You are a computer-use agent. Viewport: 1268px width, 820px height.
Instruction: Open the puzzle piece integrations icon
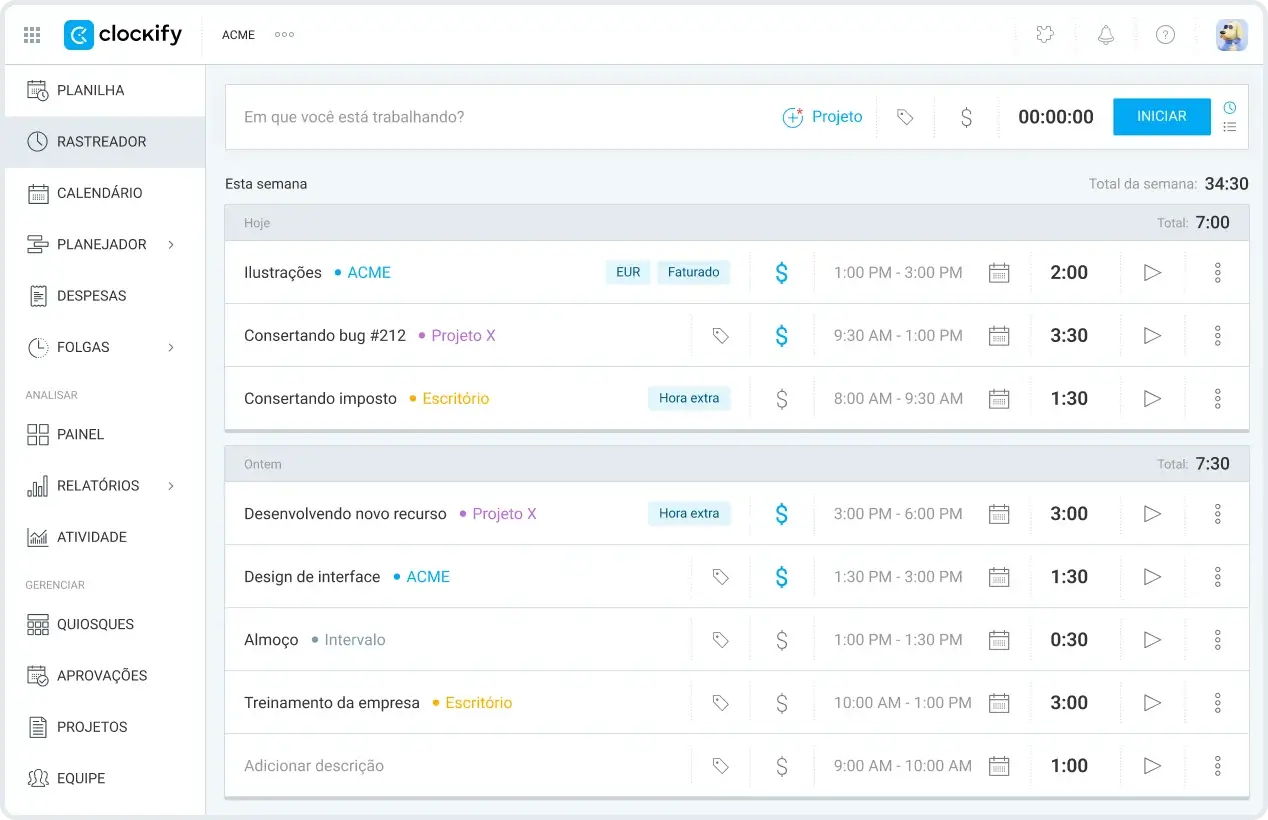tap(1045, 35)
